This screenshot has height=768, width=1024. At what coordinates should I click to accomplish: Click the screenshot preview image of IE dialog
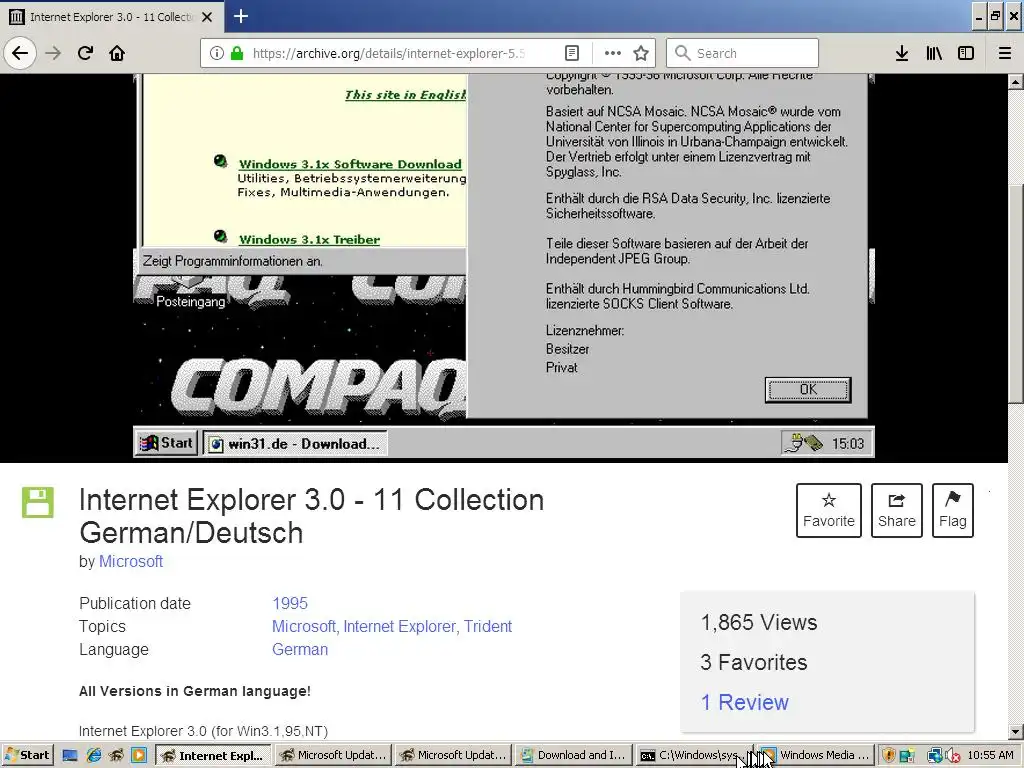(x=504, y=266)
